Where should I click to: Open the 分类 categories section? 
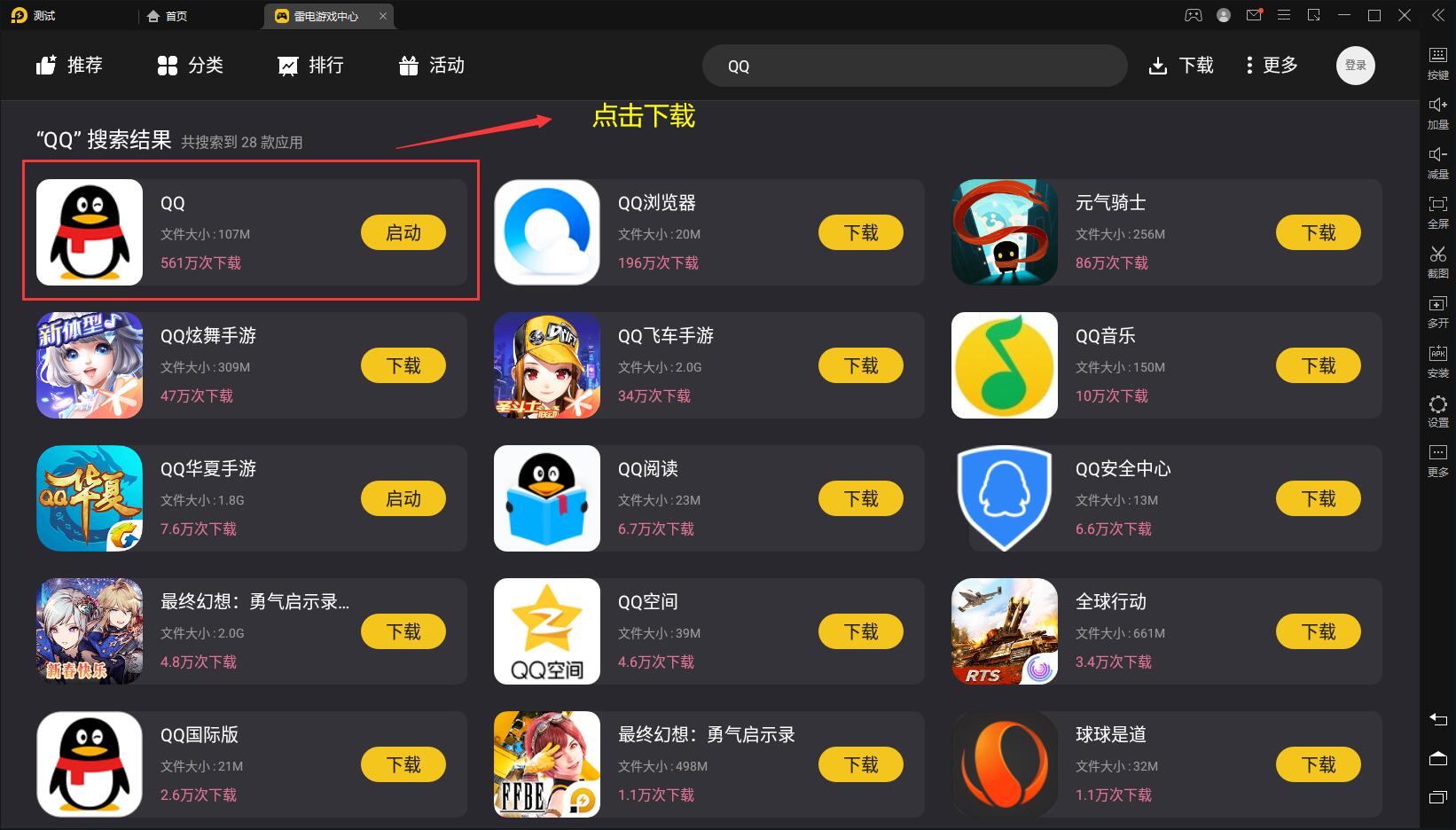pyautogui.click(x=190, y=65)
